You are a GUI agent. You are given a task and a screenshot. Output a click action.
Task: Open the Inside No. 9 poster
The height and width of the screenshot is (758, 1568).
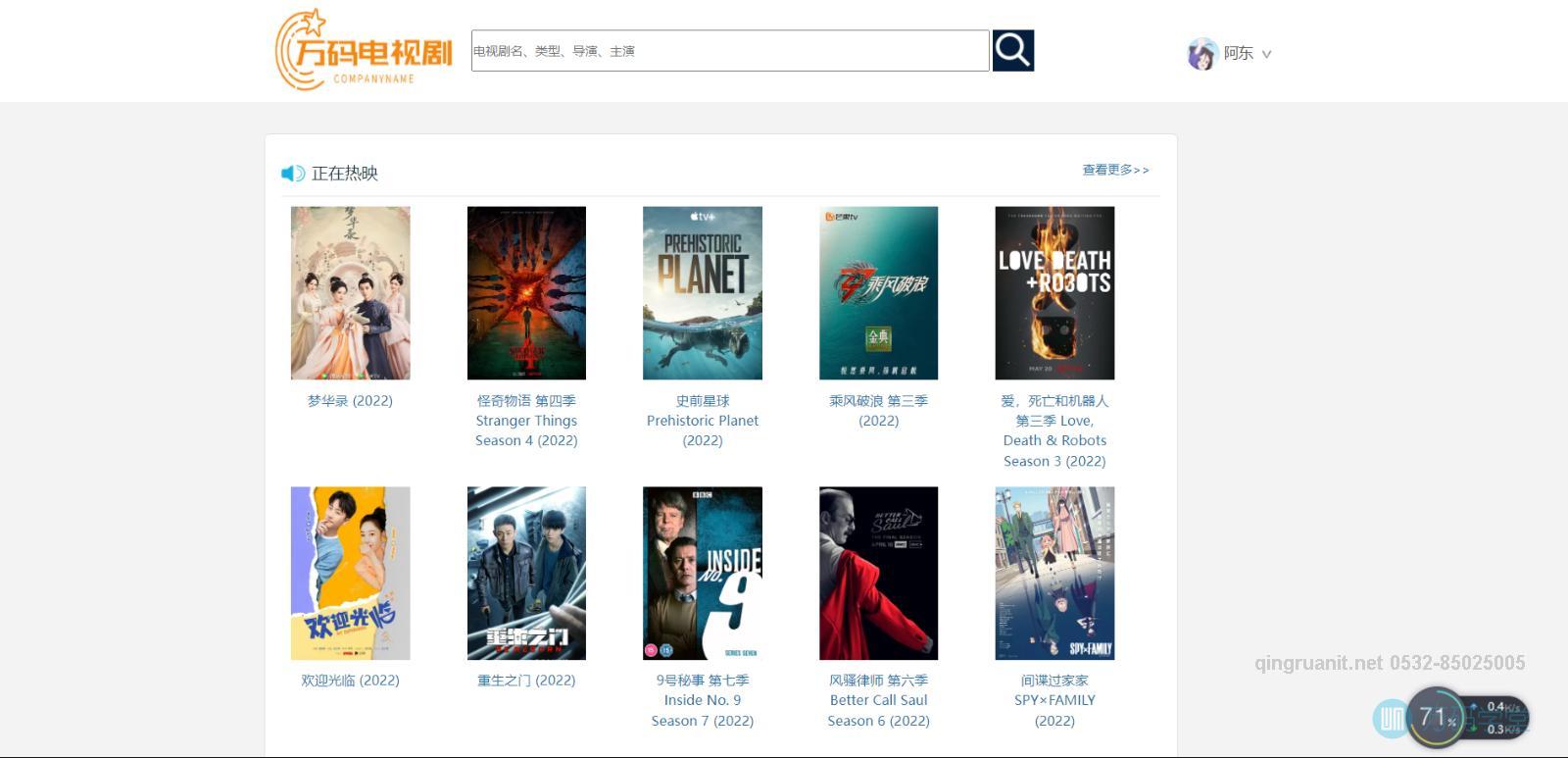coord(703,574)
